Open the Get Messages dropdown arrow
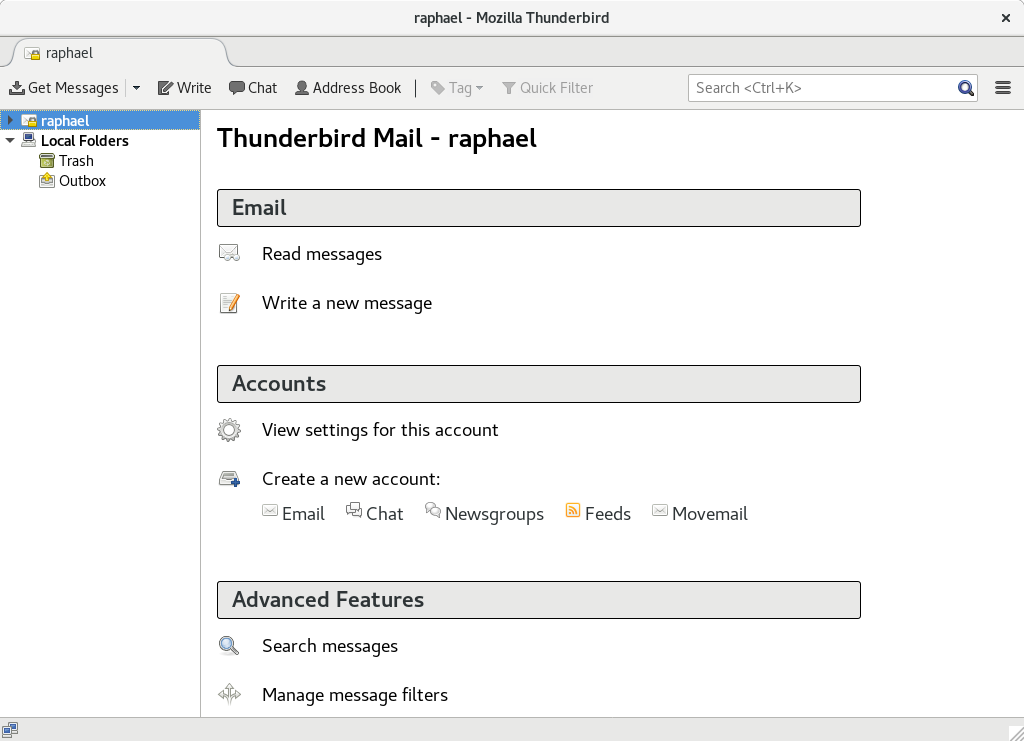 [136, 87]
